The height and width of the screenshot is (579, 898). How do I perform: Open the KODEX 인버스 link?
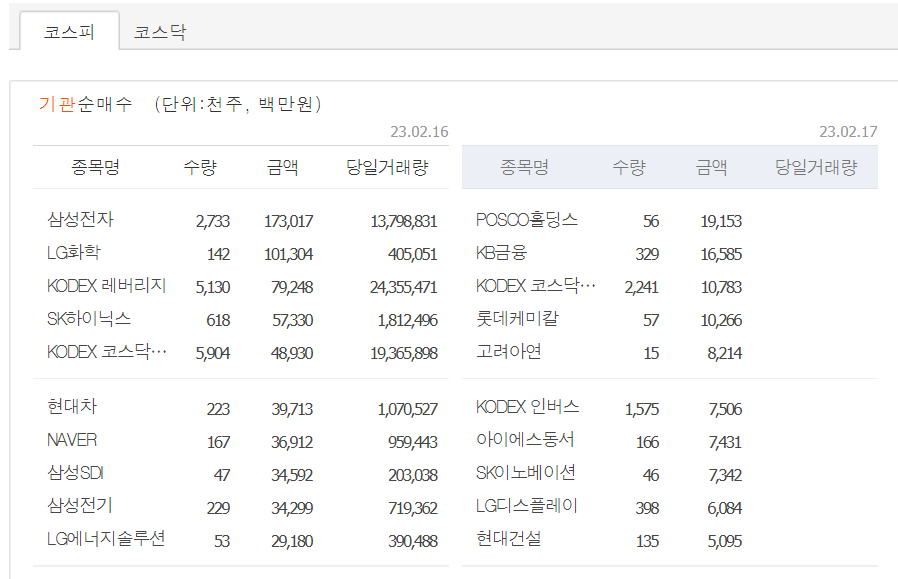[527, 407]
